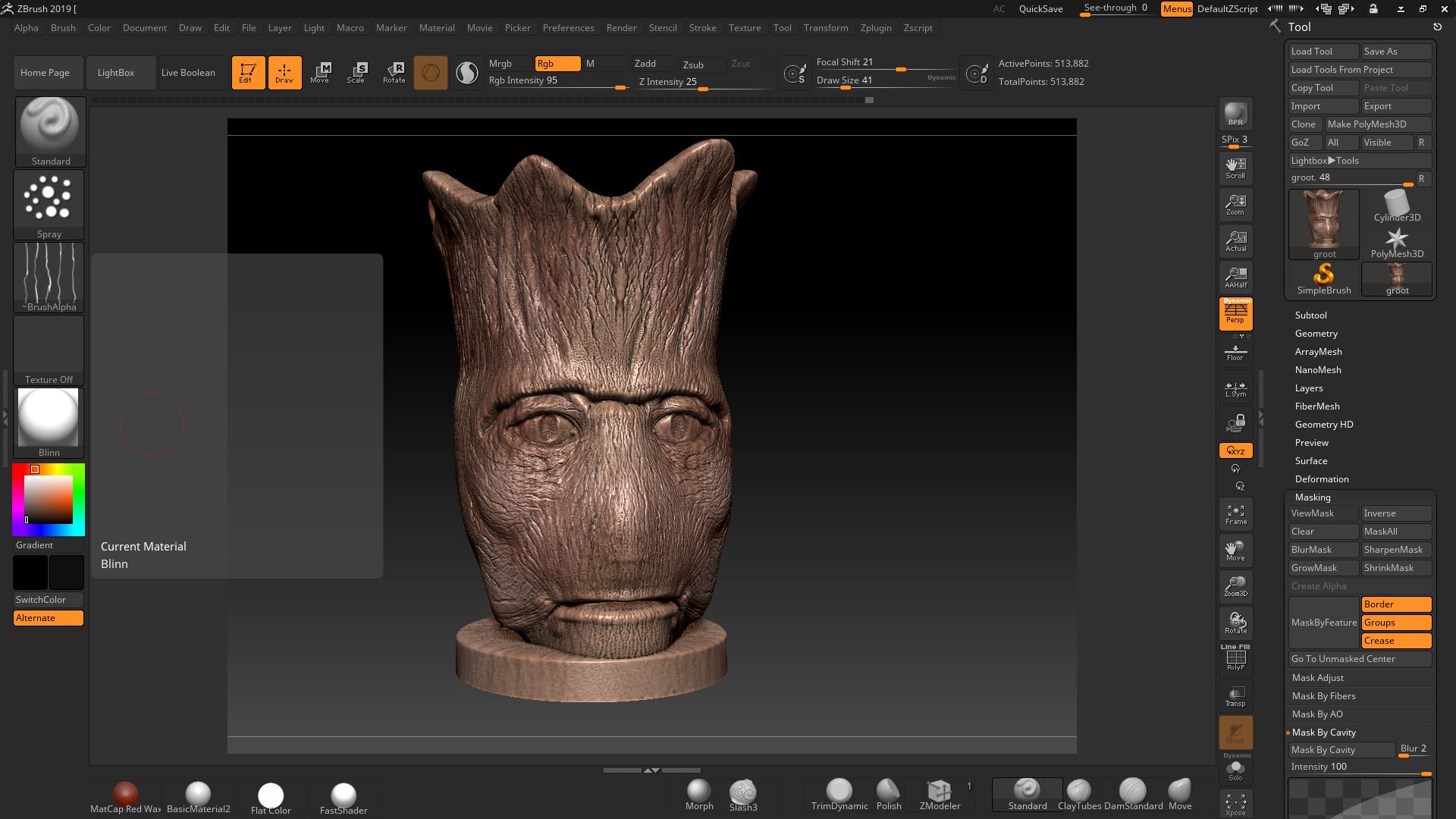Switch to Scale mode icon
The width and height of the screenshot is (1456, 819).
tap(356, 73)
